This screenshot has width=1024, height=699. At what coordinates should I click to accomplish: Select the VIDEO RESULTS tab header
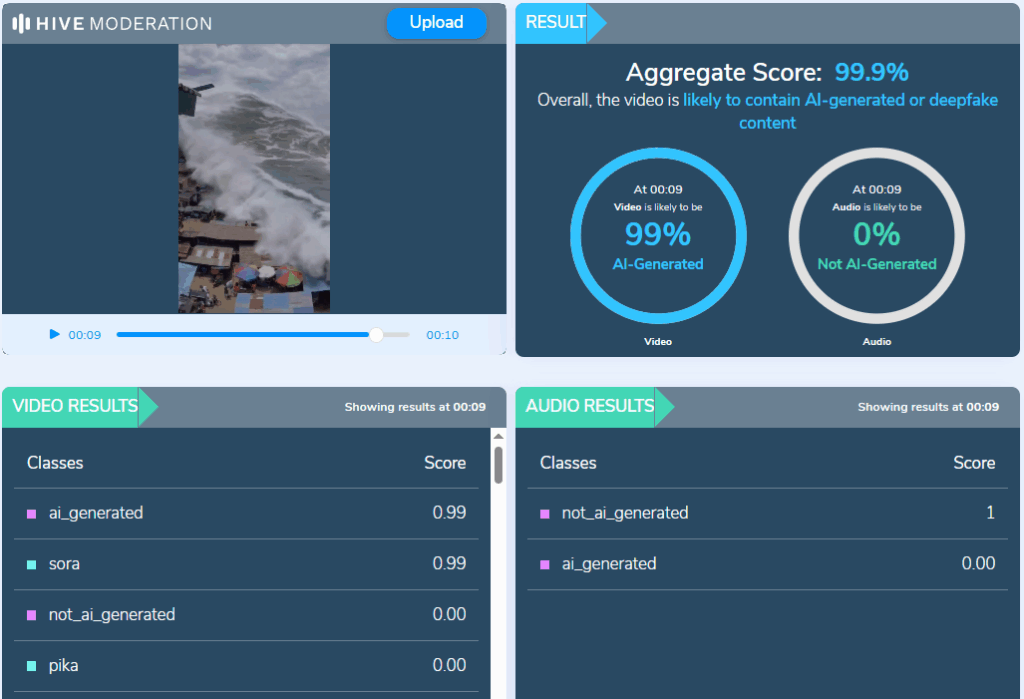coord(76,406)
